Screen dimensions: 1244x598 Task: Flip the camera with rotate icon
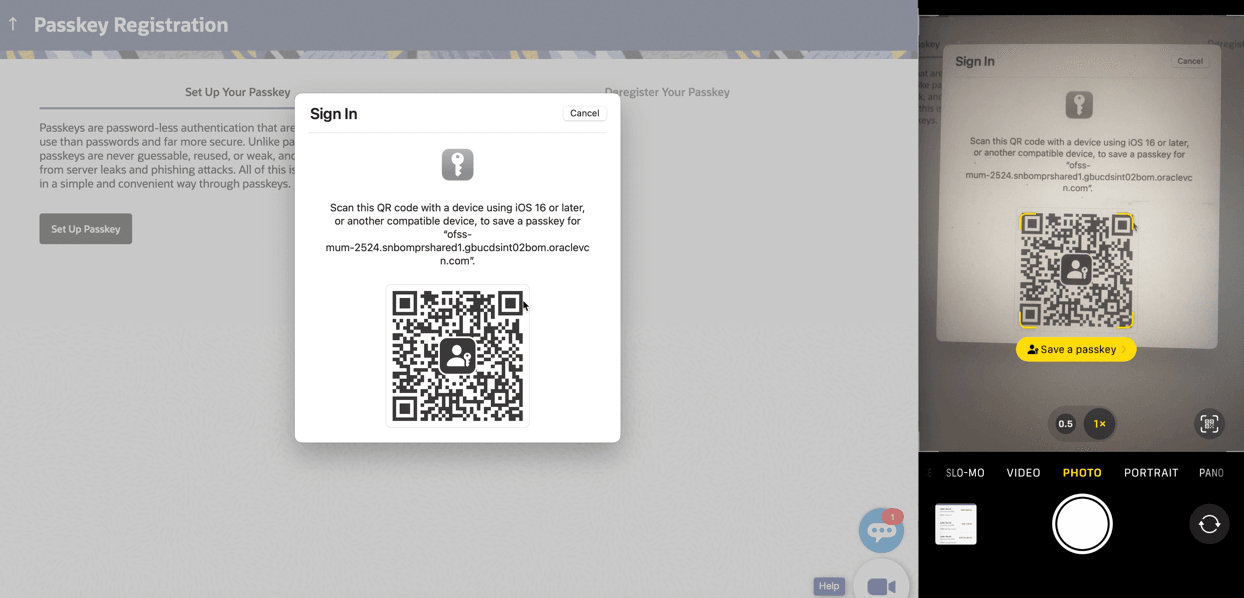(x=1209, y=524)
